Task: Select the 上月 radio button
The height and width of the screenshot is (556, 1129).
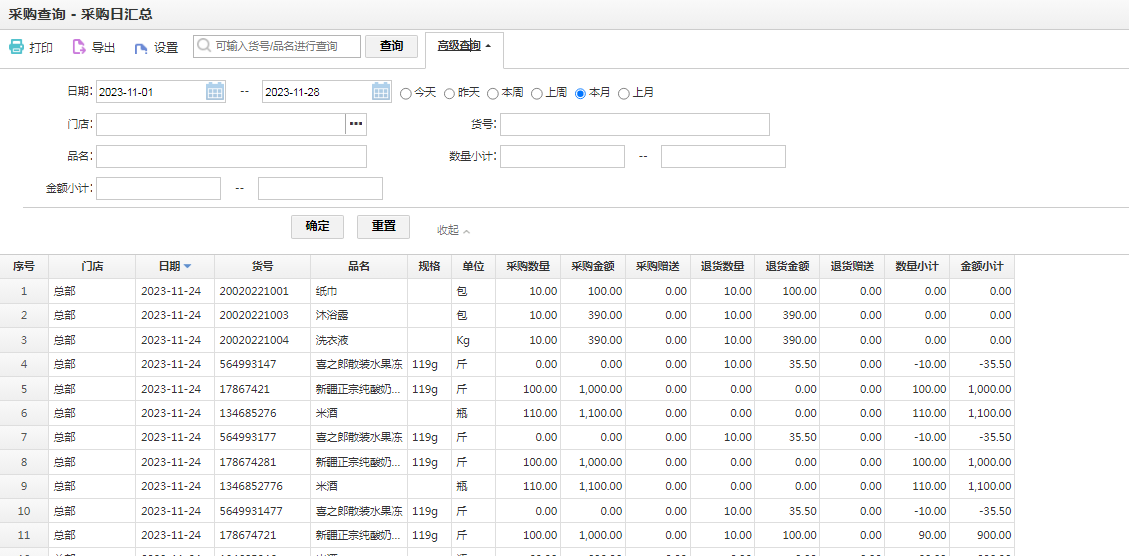Action: 624,94
